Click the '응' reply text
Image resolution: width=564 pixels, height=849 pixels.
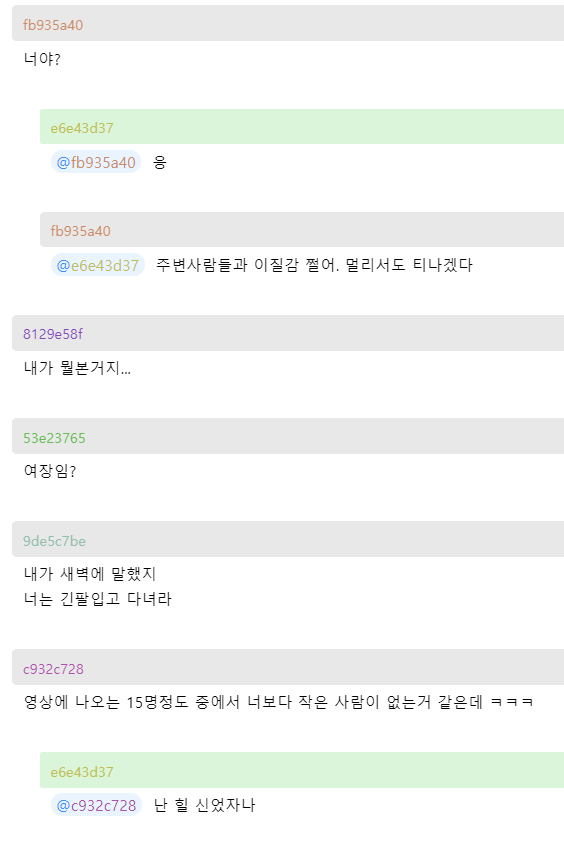click(160, 162)
